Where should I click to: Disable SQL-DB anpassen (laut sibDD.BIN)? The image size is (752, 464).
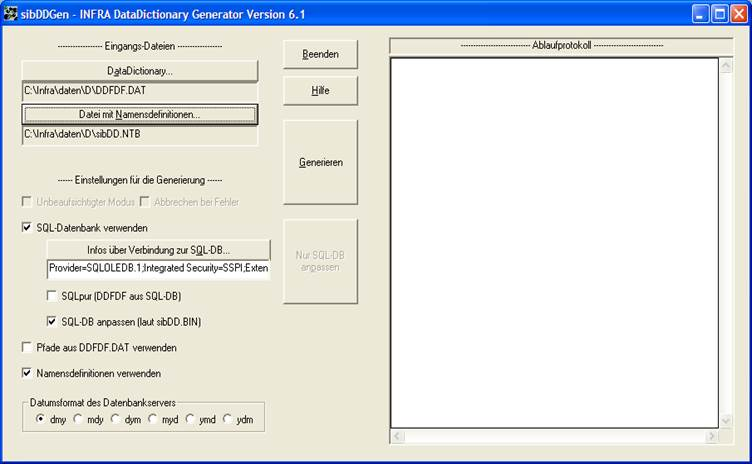click(53, 322)
